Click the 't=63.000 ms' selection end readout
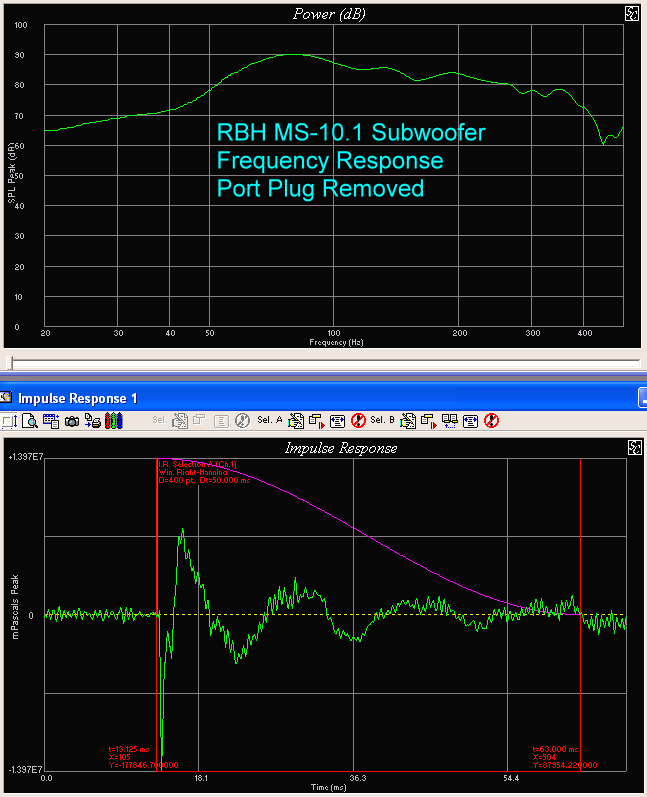647x797 pixels. 556,749
